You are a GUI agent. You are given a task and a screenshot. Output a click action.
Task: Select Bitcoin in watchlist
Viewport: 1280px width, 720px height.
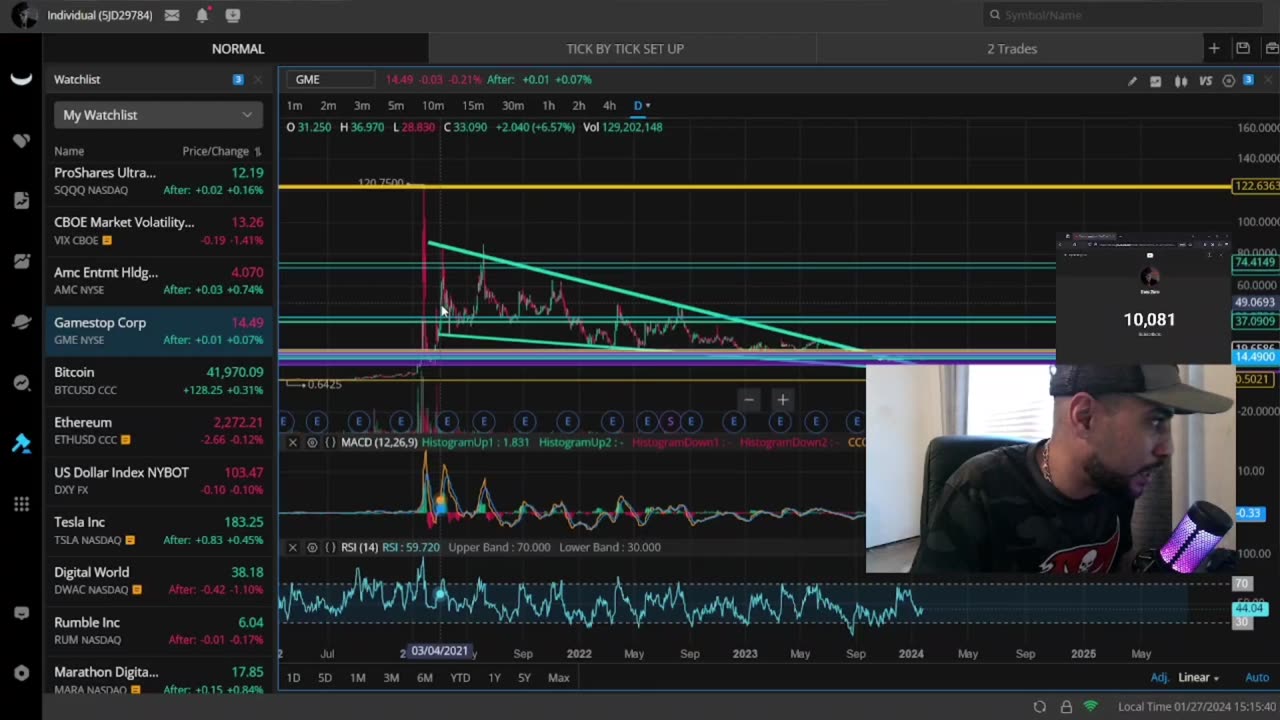click(x=158, y=380)
